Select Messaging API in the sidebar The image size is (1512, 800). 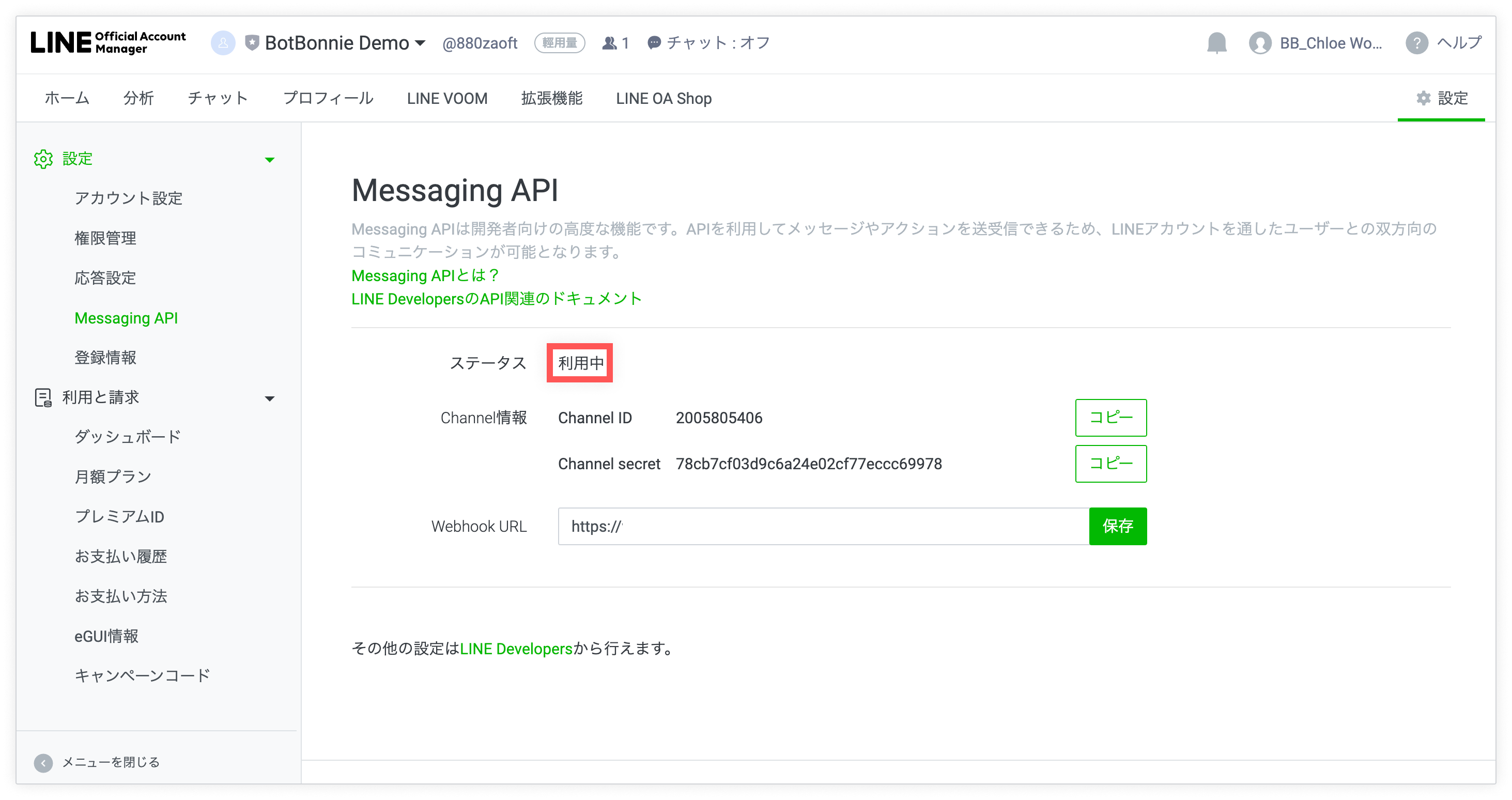[126, 317]
